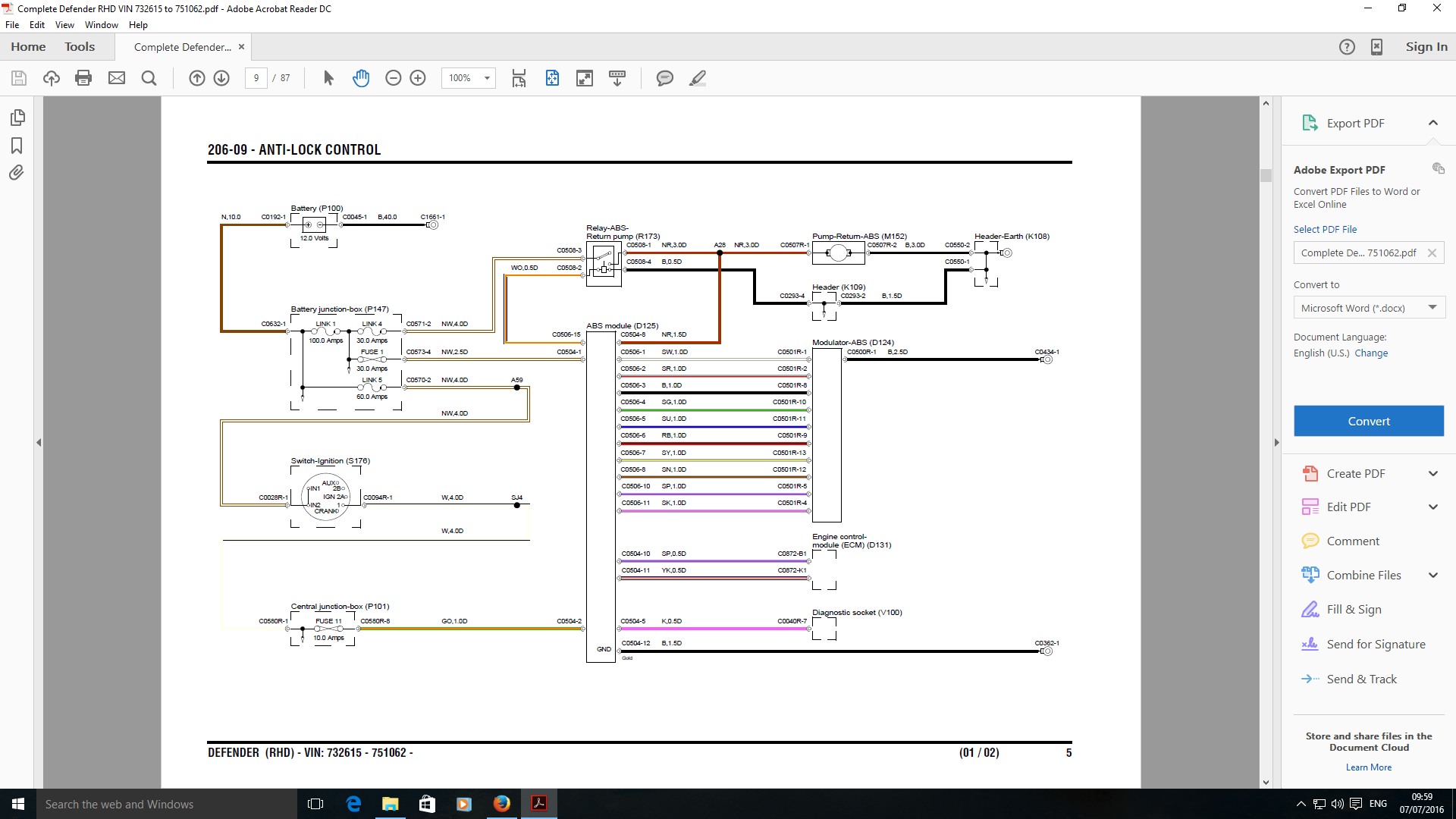Open the View menu

pos(64,25)
